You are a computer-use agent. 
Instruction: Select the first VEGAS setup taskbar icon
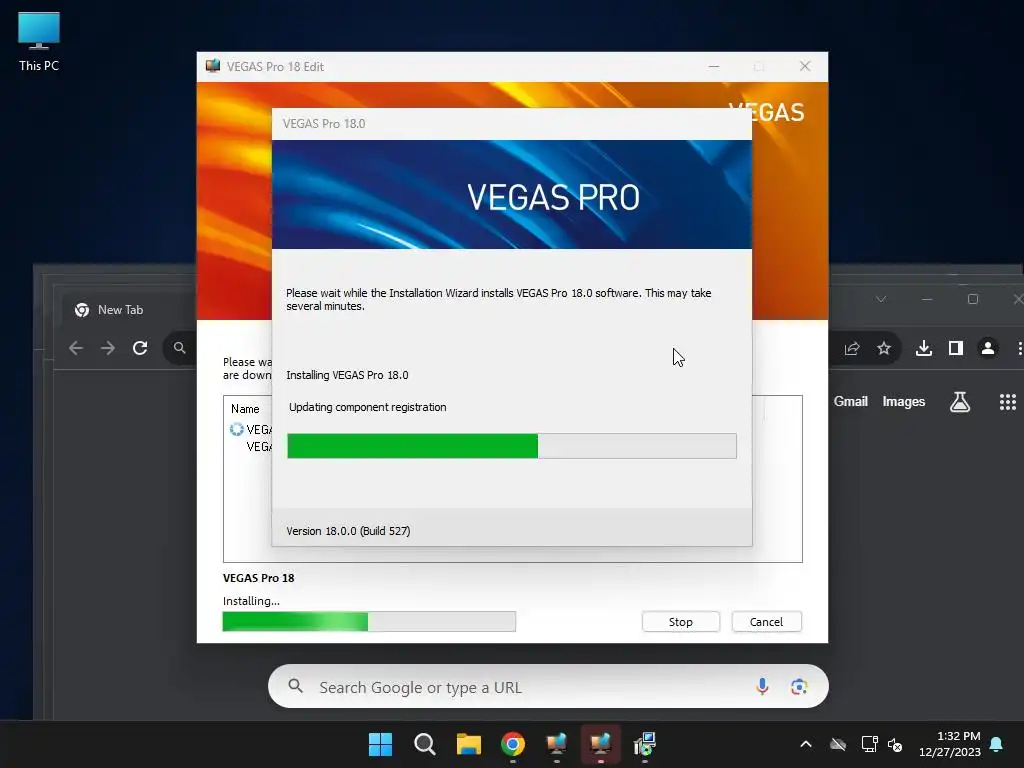click(556, 744)
